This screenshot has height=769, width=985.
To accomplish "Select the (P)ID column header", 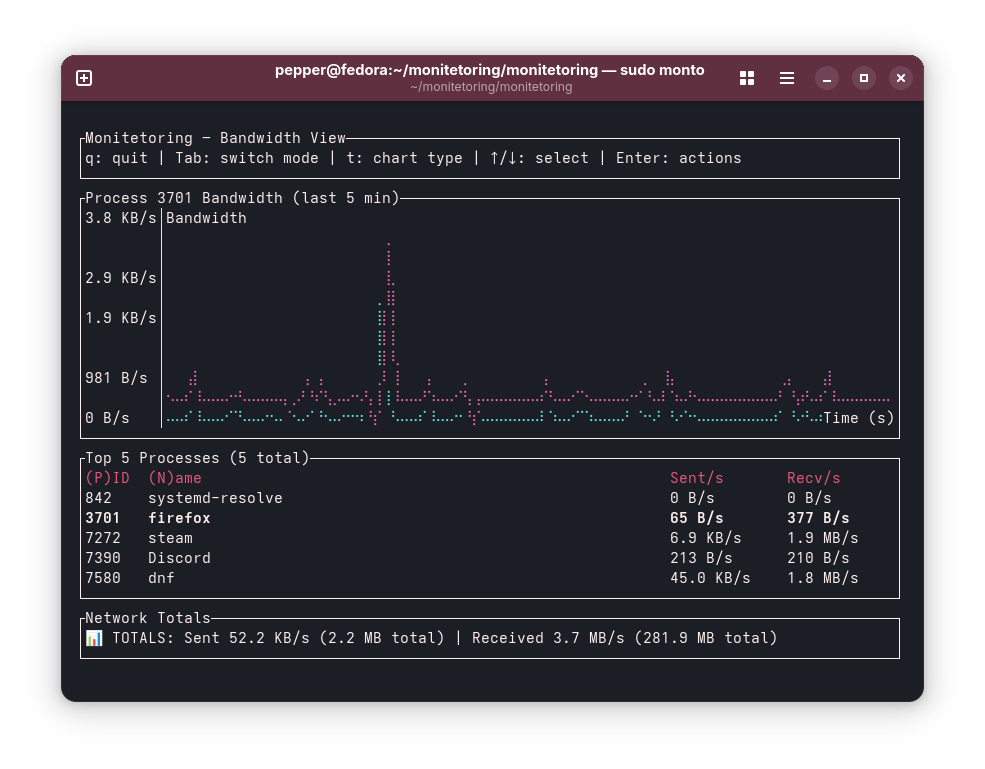I will tap(107, 478).
